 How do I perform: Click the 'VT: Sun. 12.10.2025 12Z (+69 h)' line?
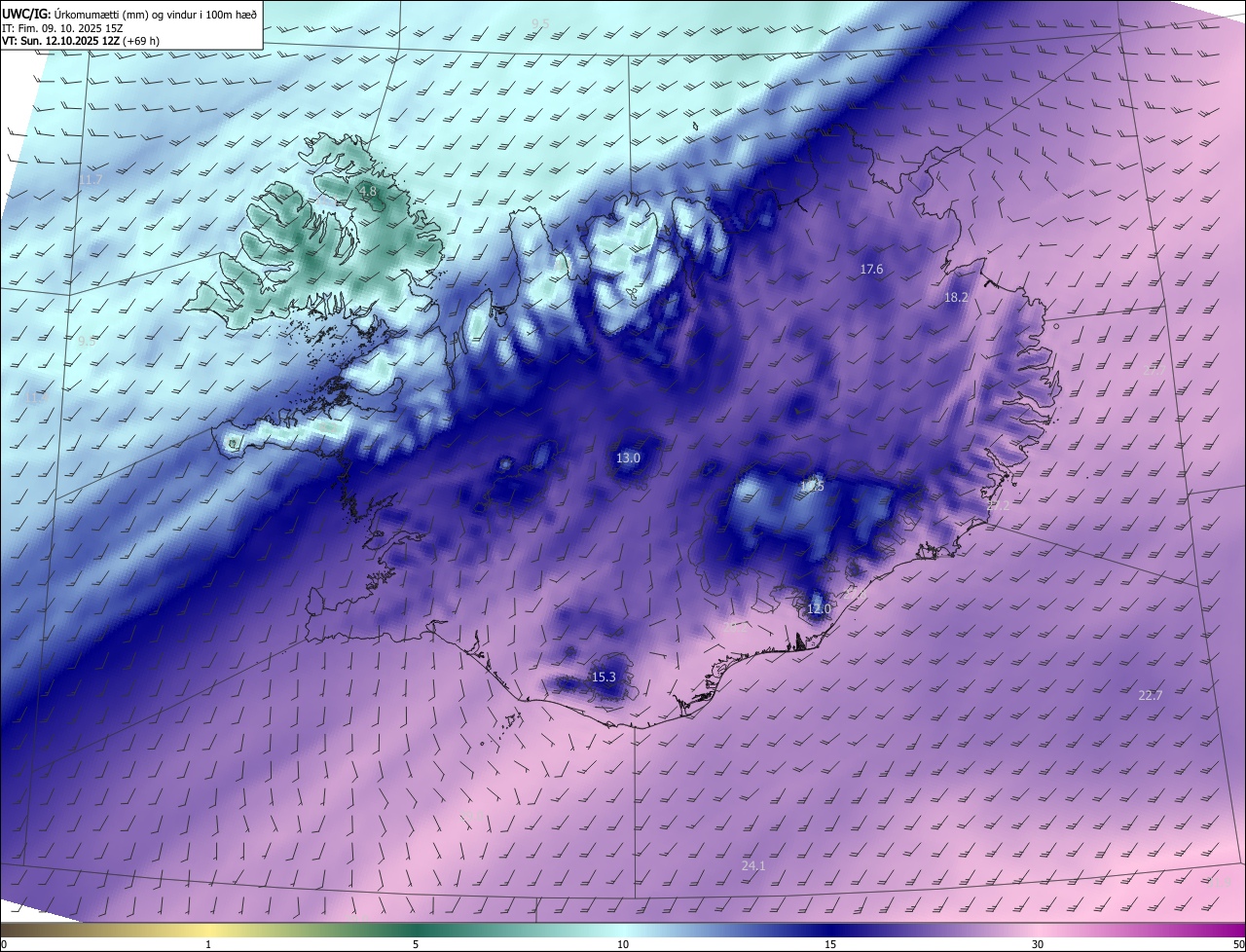click(x=81, y=41)
